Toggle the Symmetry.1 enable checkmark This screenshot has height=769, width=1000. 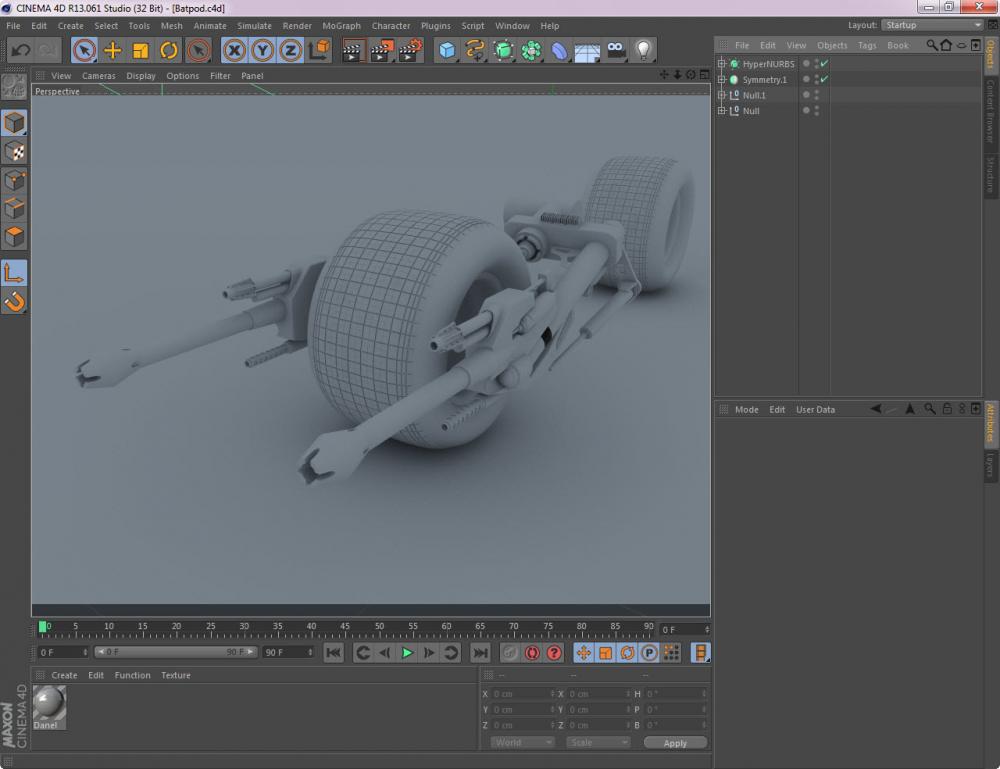[825, 79]
